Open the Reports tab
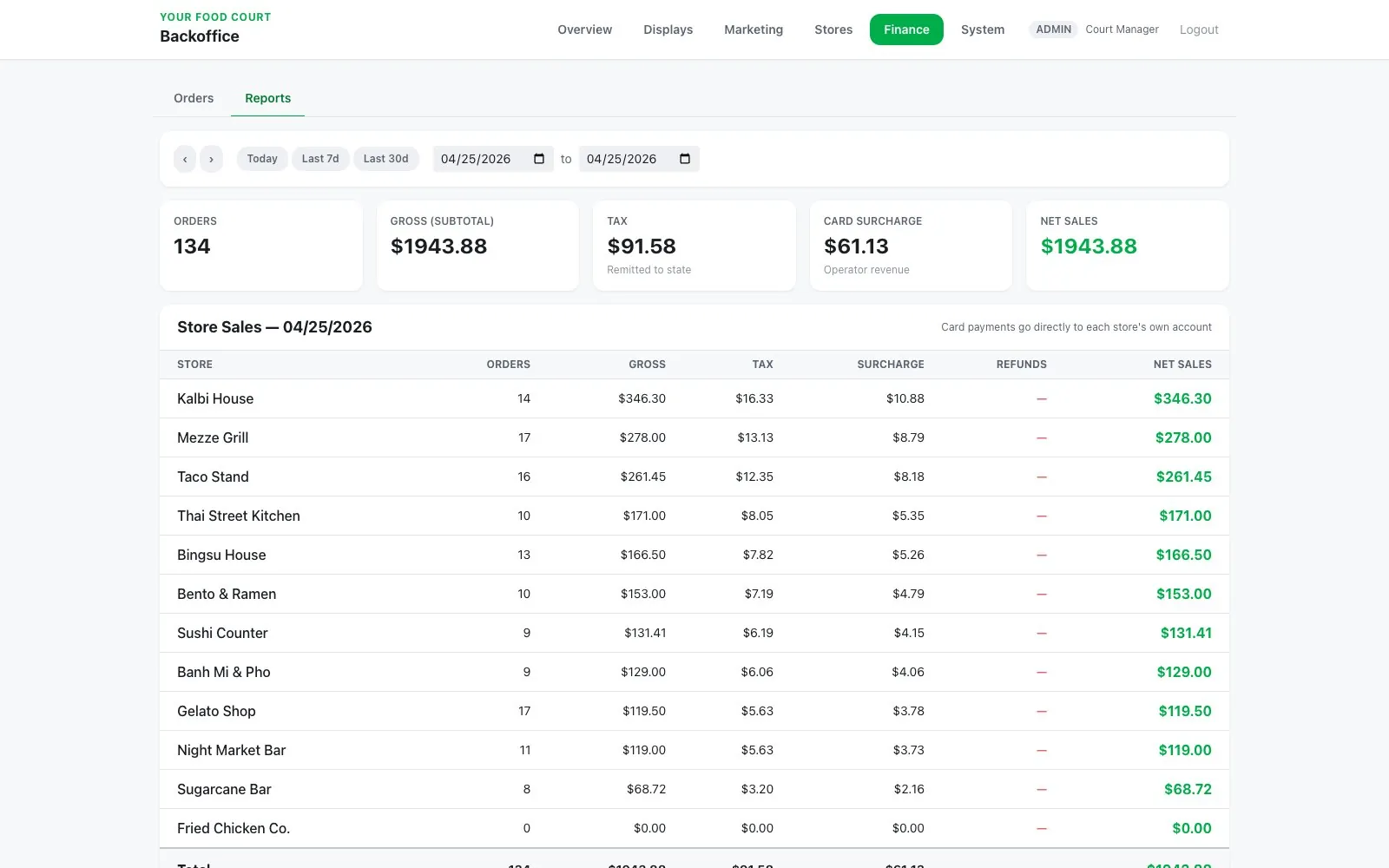Viewport: 1389px width, 868px height. pos(267,98)
